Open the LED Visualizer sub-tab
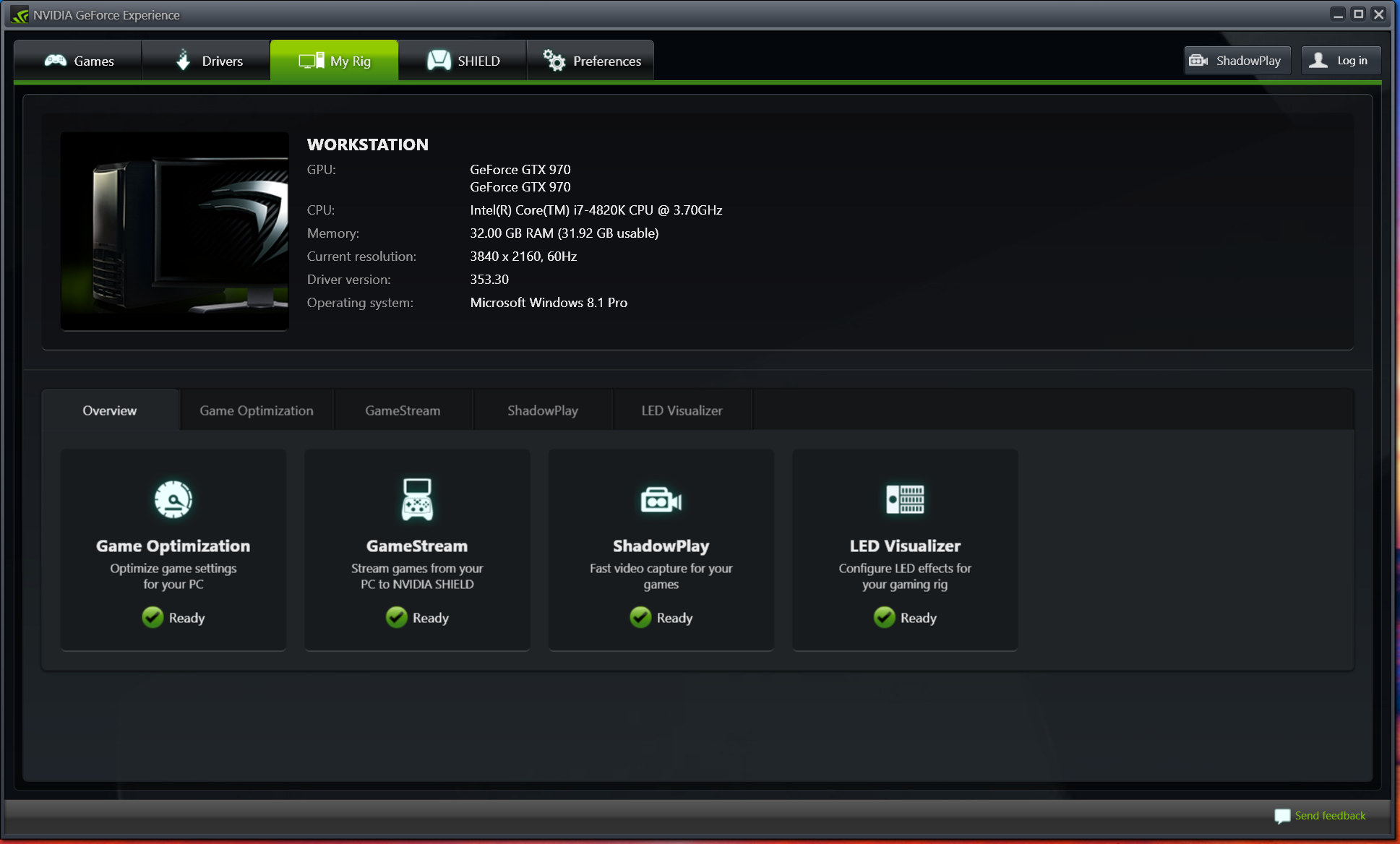The height and width of the screenshot is (844, 1400). [x=682, y=410]
